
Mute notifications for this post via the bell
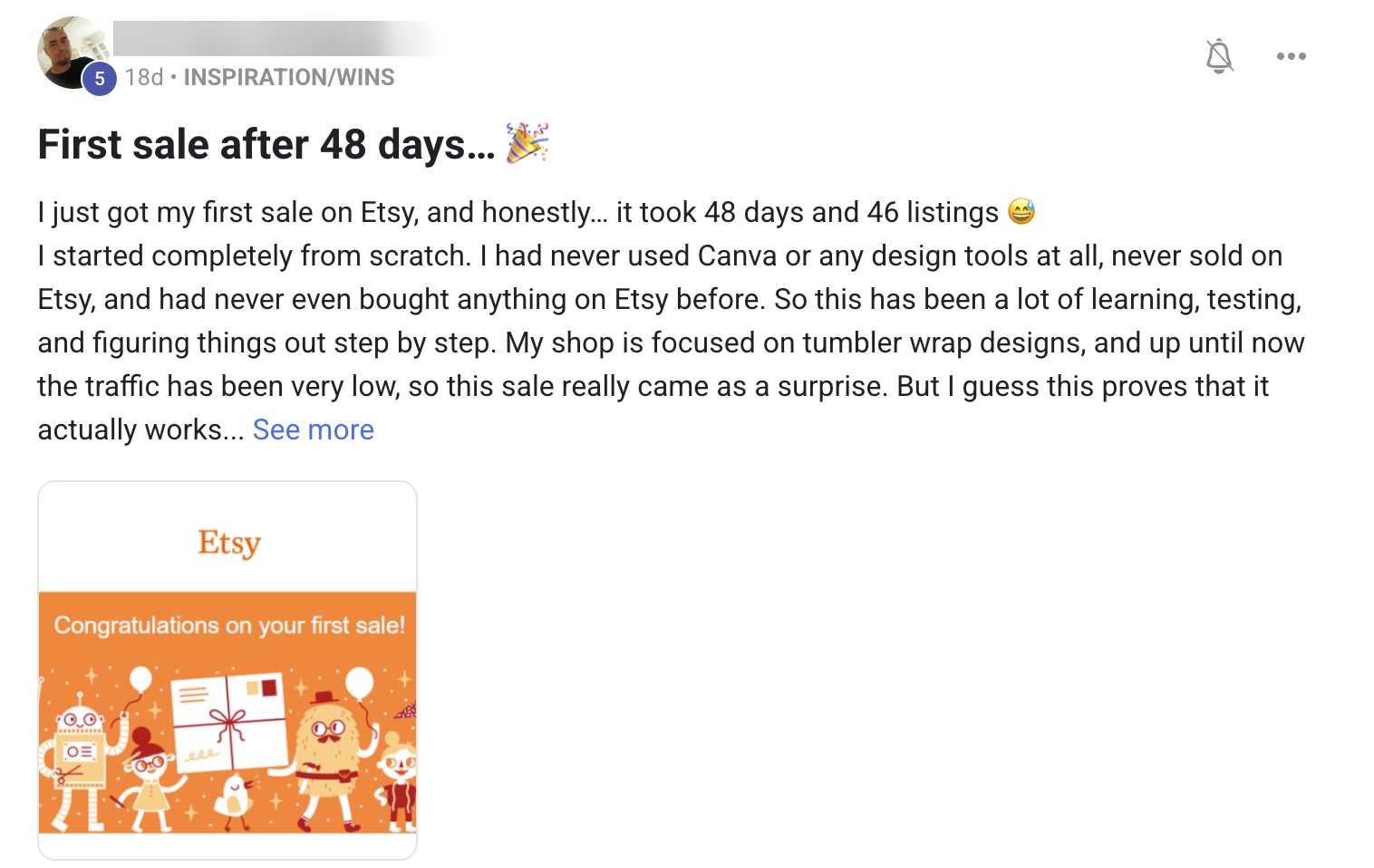point(1219,56)
